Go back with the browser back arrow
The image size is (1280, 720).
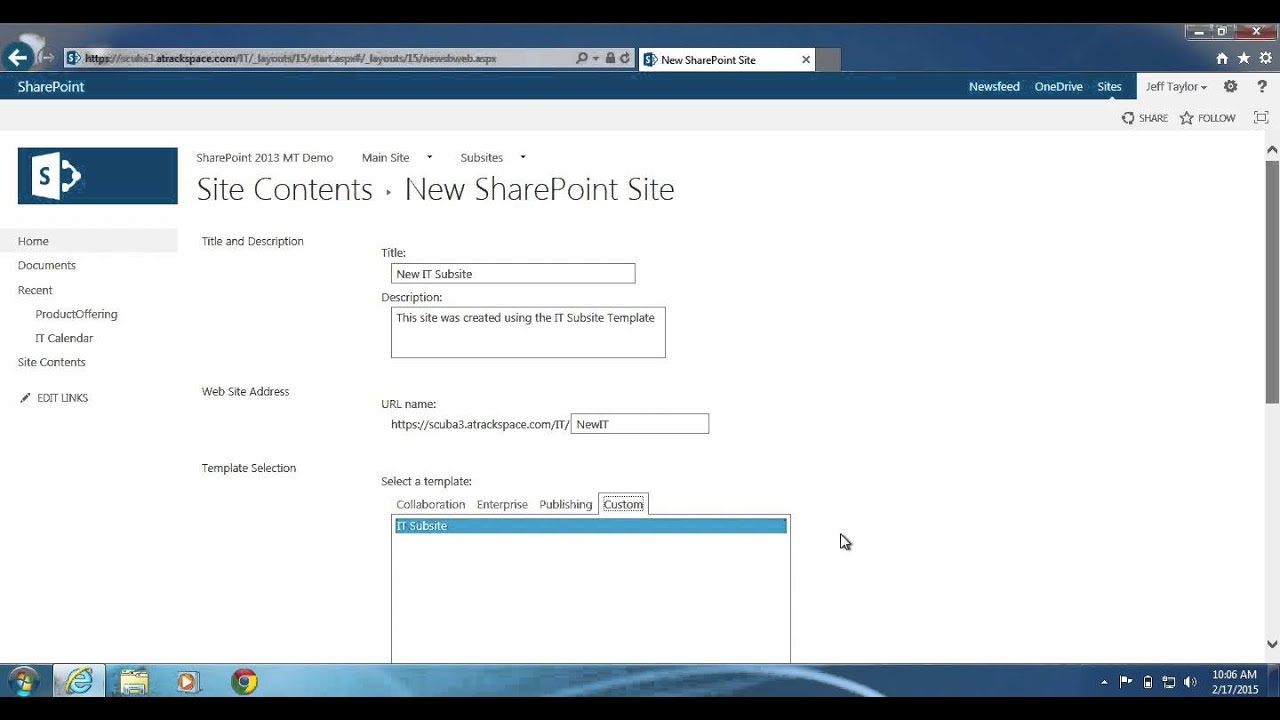17,57
